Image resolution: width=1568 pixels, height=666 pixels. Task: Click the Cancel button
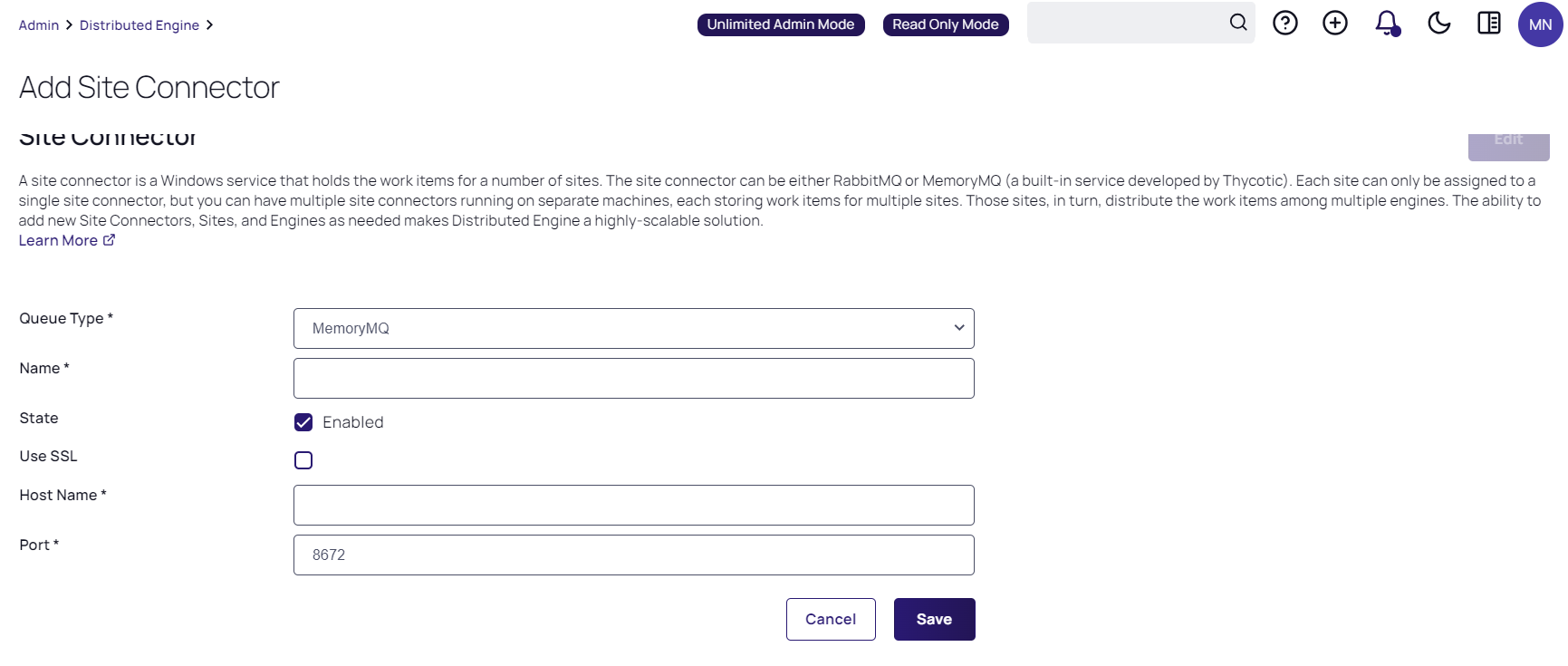(830, 619)
